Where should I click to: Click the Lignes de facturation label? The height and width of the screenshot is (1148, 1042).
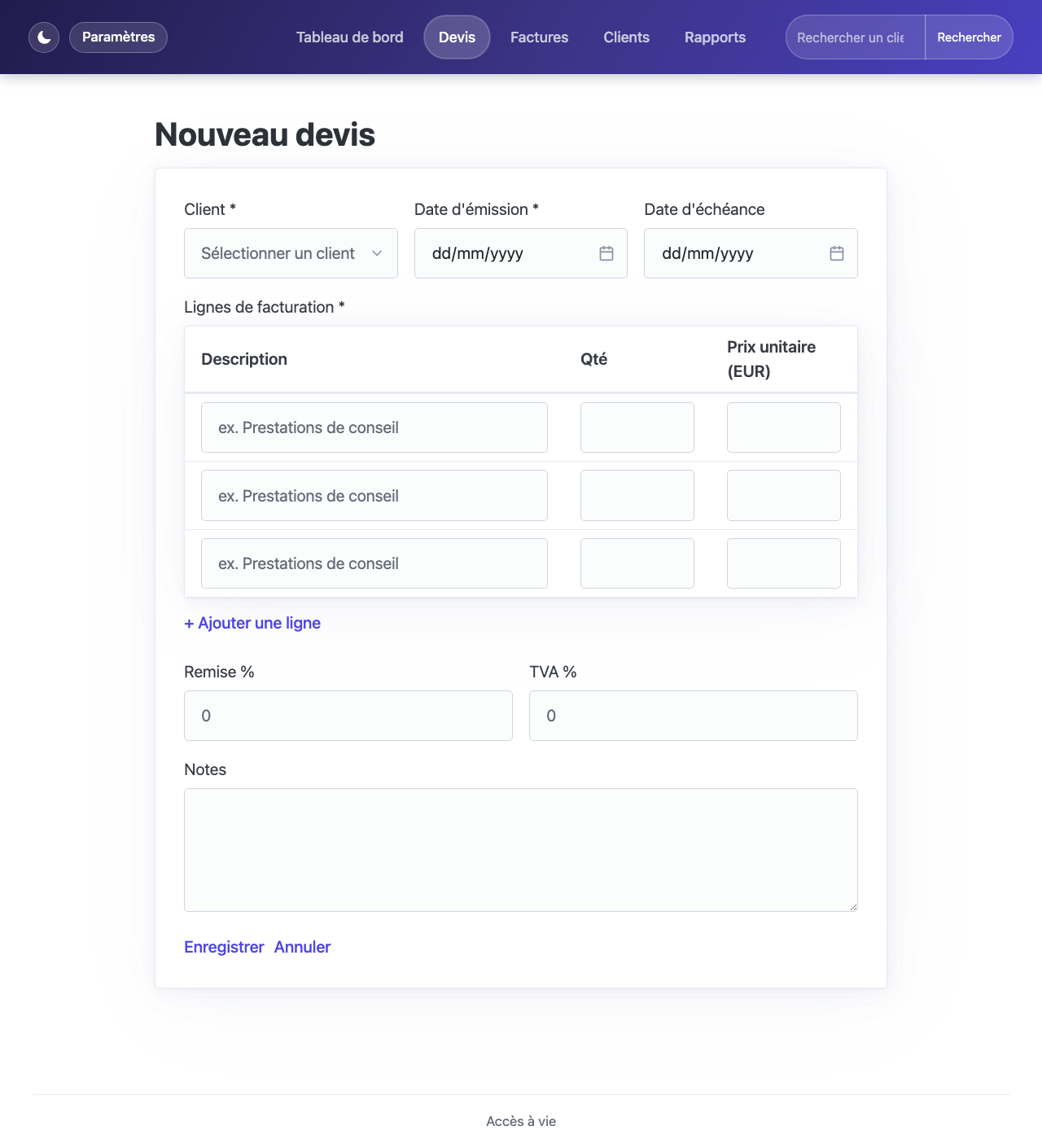265,307
